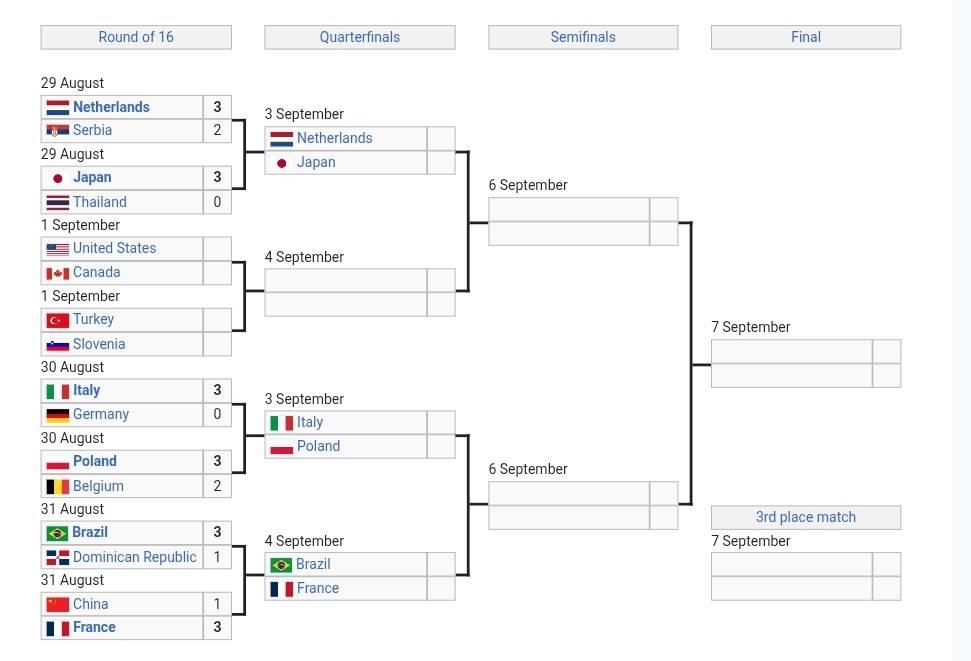
Task: Open the Quarterfinals header link
Action: coord(360,37)
